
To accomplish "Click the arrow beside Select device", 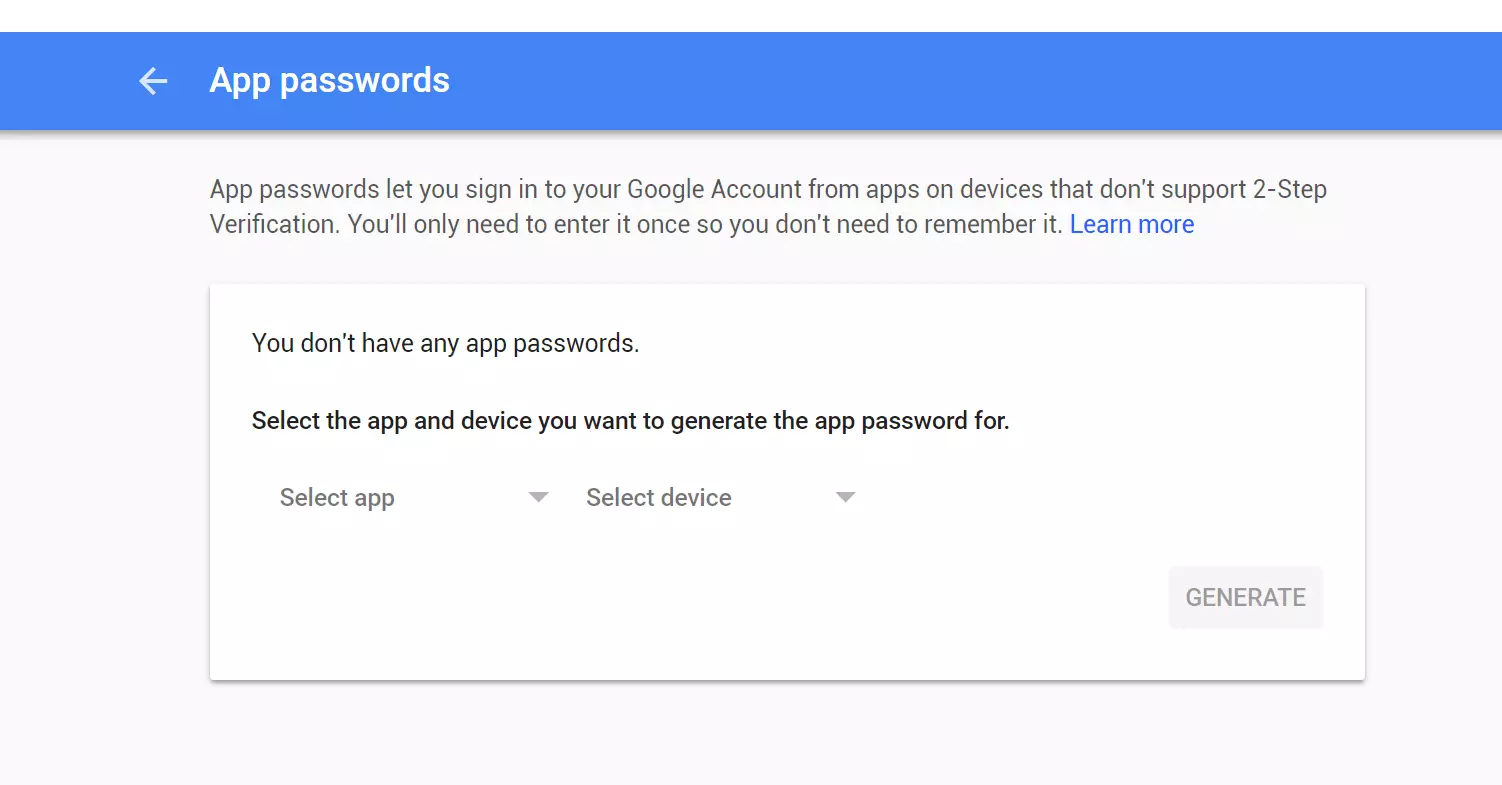I will [x=845, y=498].
